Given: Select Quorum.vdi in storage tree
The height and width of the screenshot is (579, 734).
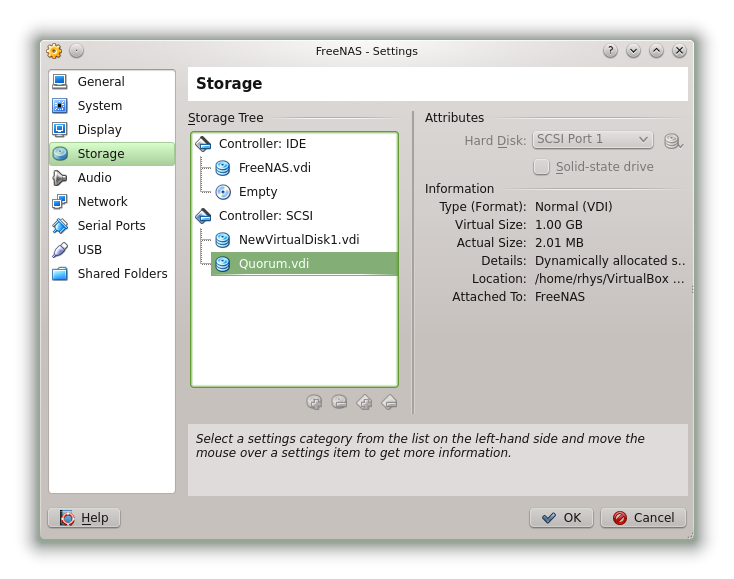Looking at the screenshot, I should click(x=304, y=264).
